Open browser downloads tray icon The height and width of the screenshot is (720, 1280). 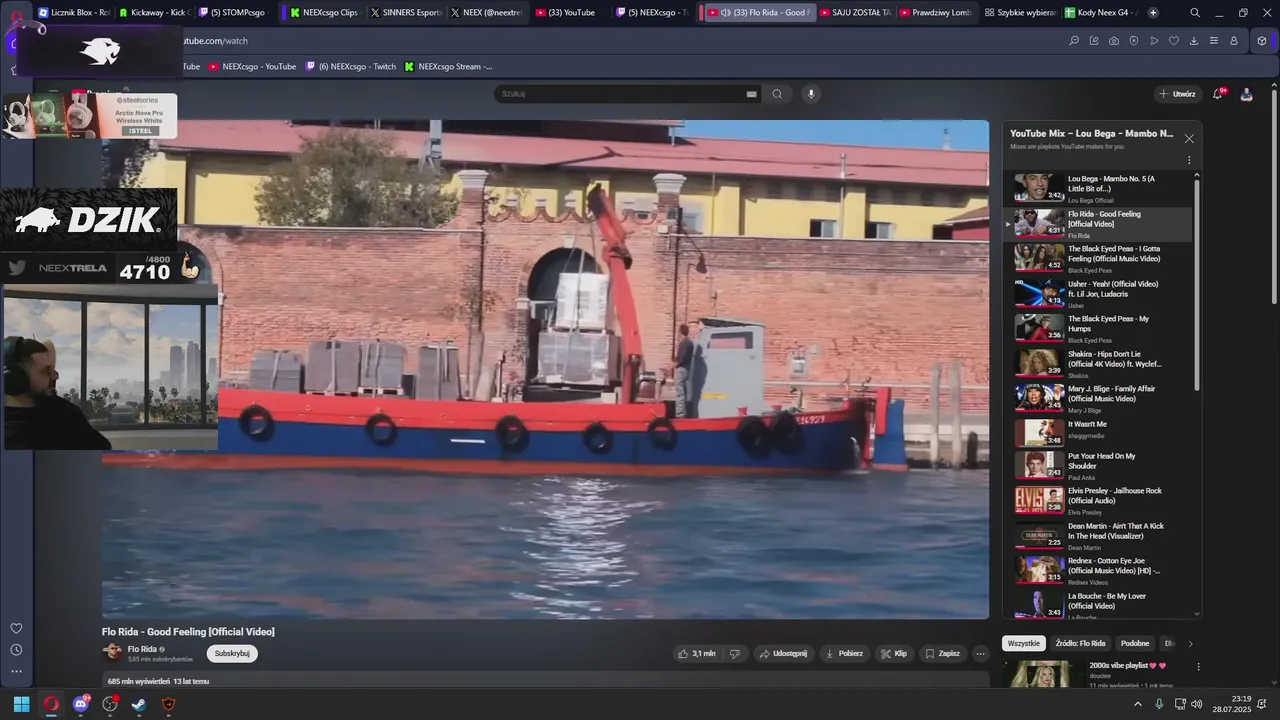pyautogui.click(x=1194, y=41)
